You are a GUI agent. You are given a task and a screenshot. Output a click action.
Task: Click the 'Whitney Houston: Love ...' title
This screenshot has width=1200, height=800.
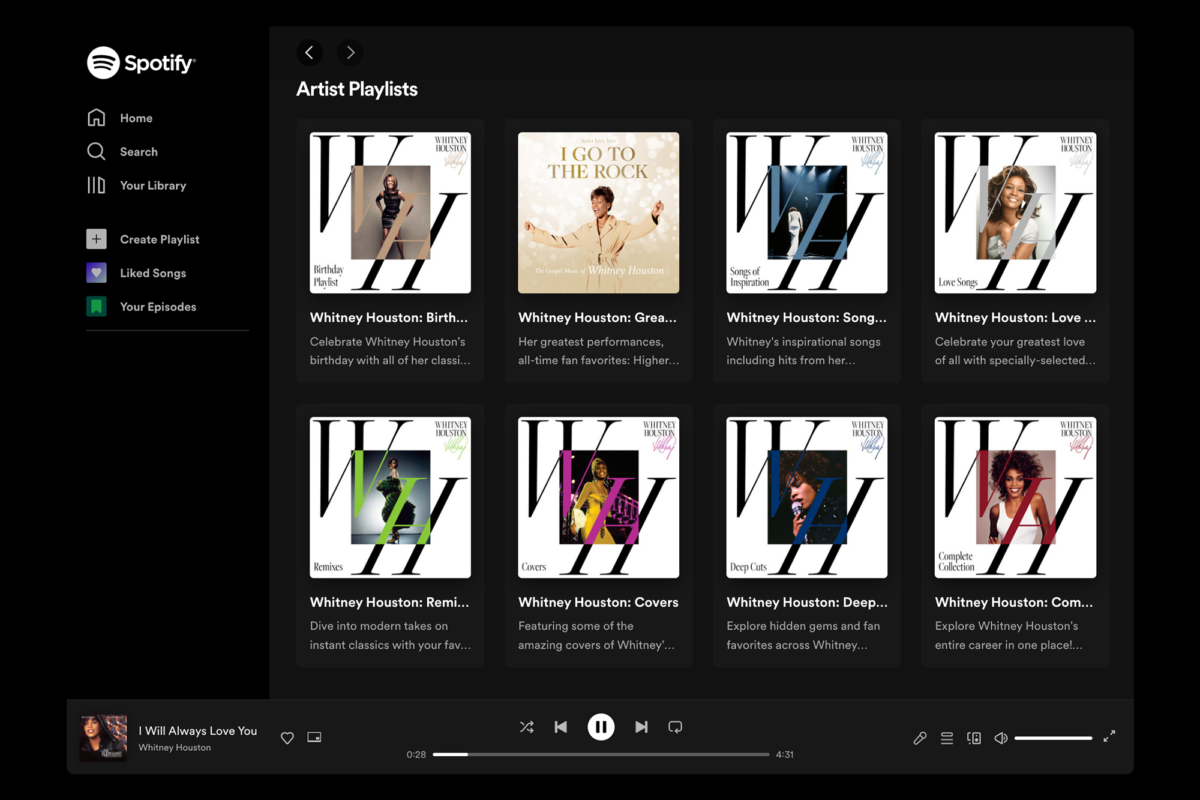[x=1015, y=318]
